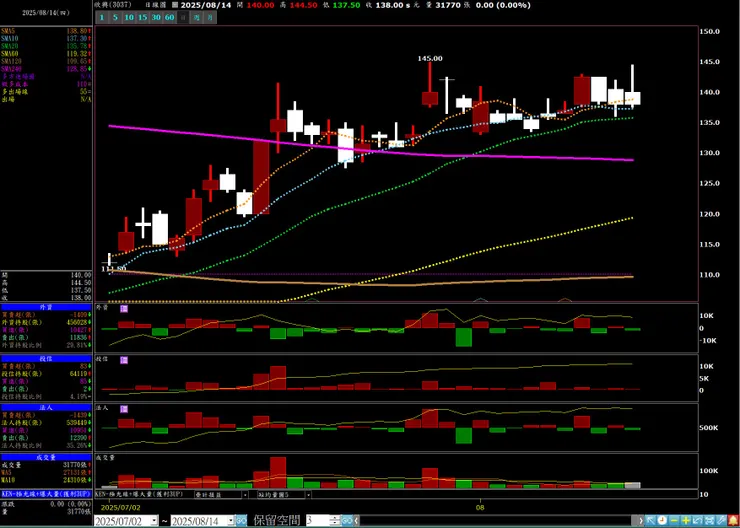The image size is (740, 528).
Task: Click the arrow pointer tool icon
Action: pyautogui.click(x=650, y=520)
